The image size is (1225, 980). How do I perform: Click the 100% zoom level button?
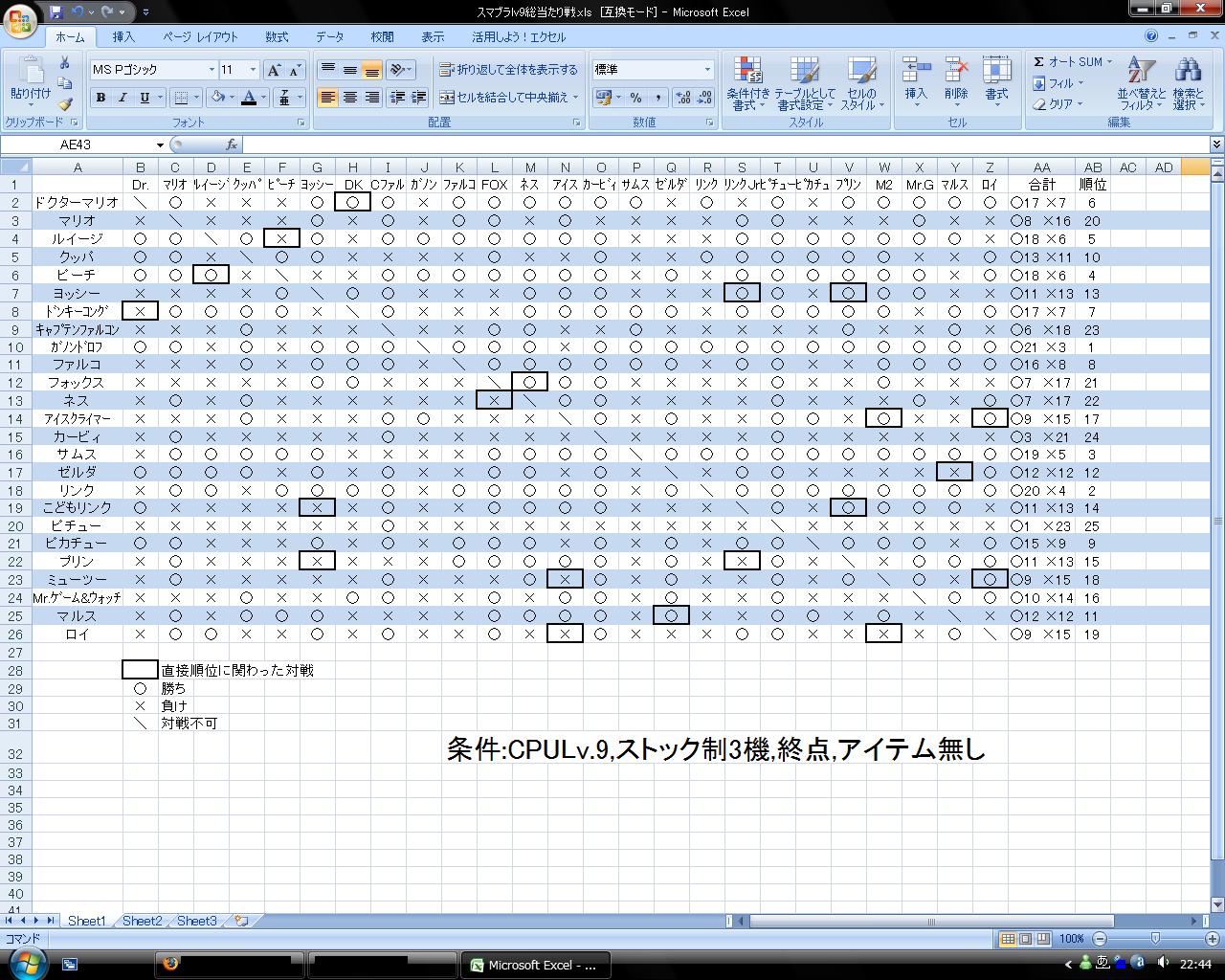tap(1071, 939)
